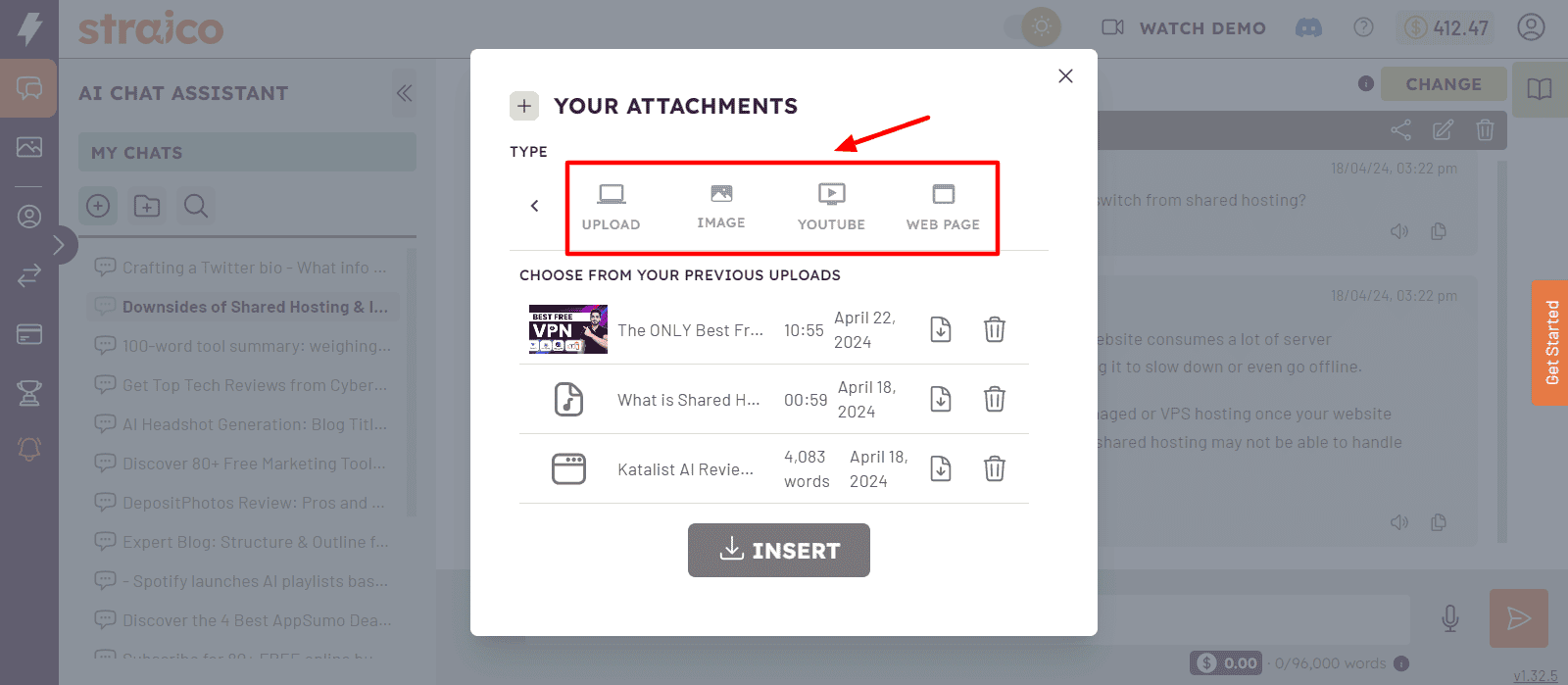Collapse the AI Chat Assistant sidebar
1568x685 pixels.
coord(404,93)
